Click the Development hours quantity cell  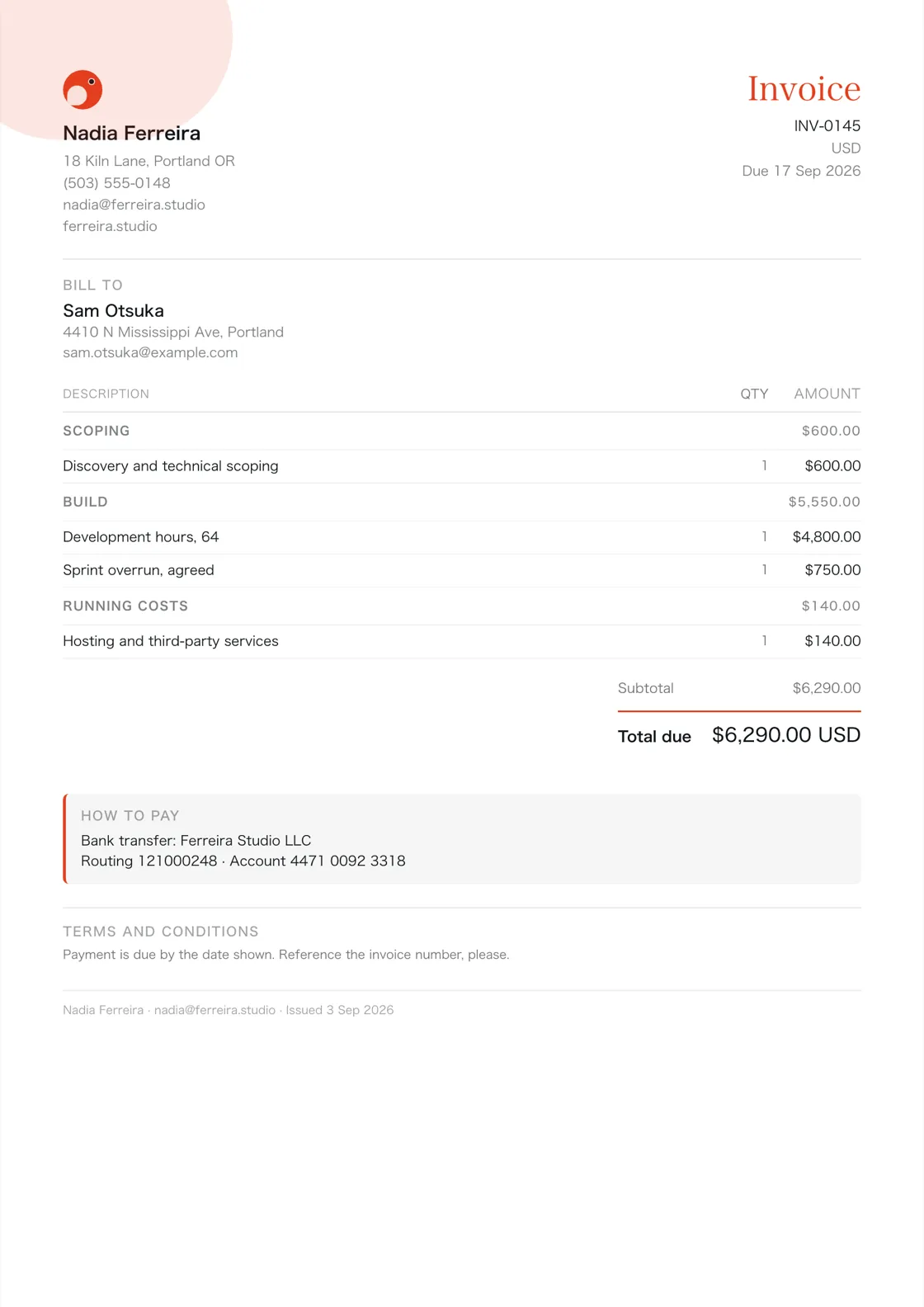[765, 537]
